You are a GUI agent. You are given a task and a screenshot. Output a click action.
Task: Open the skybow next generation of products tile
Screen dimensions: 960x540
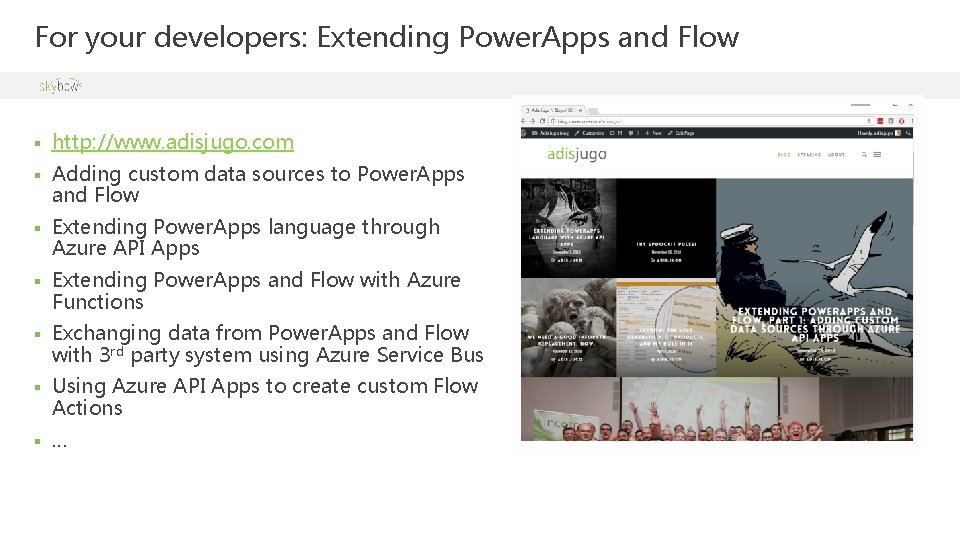pos(666,328)
